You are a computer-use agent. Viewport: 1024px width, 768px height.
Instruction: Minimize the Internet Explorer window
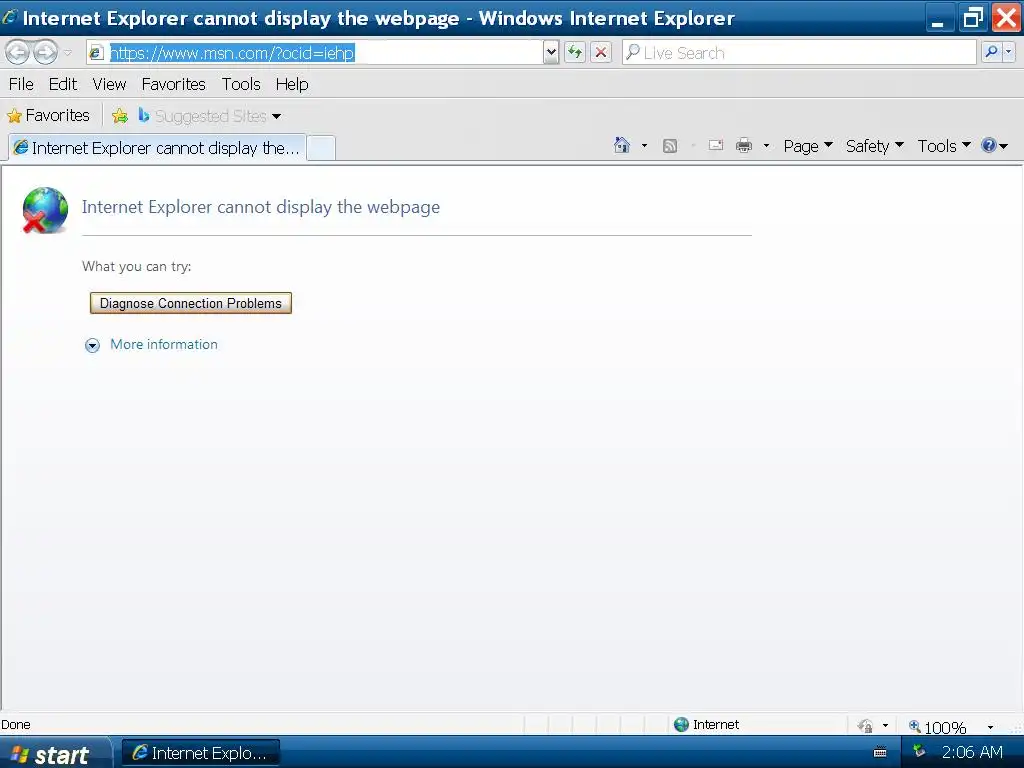(x=938, y=18)
